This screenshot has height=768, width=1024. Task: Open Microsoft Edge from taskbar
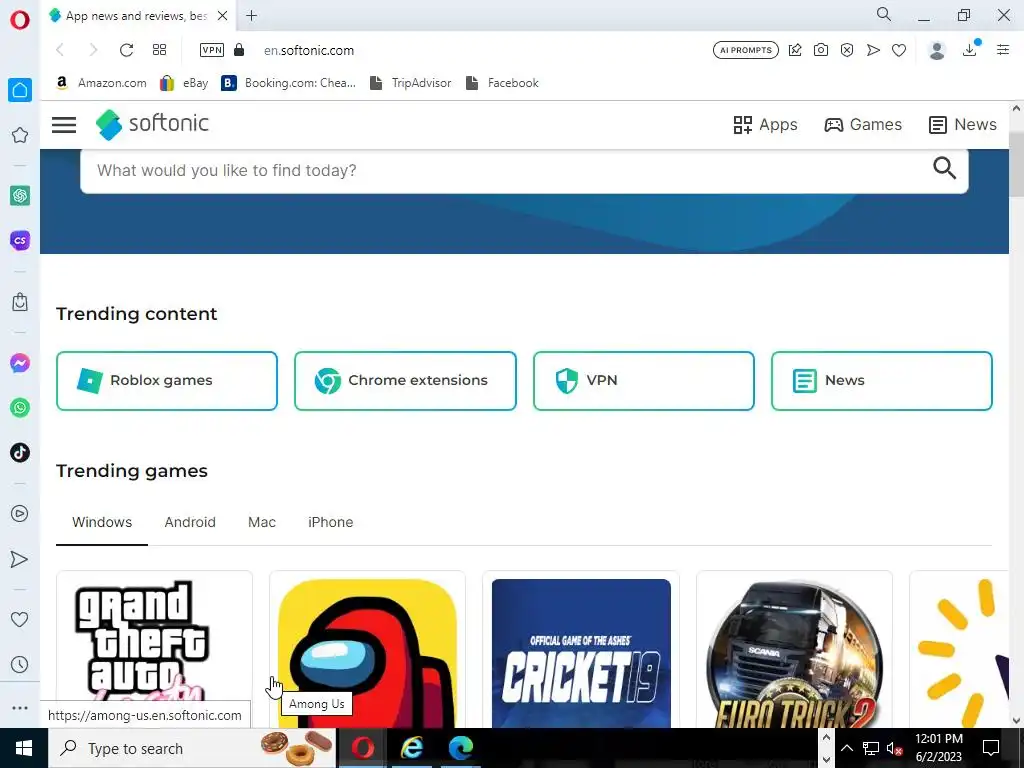click(460, 748)
